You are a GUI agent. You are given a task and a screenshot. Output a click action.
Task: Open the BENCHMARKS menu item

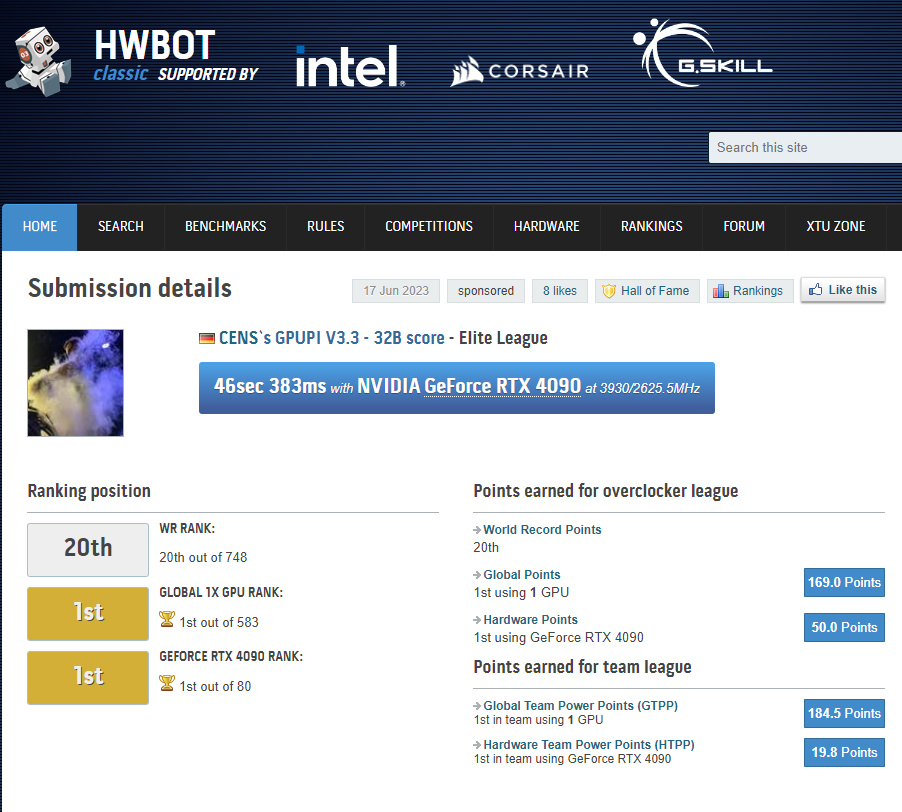click(226, 227)
